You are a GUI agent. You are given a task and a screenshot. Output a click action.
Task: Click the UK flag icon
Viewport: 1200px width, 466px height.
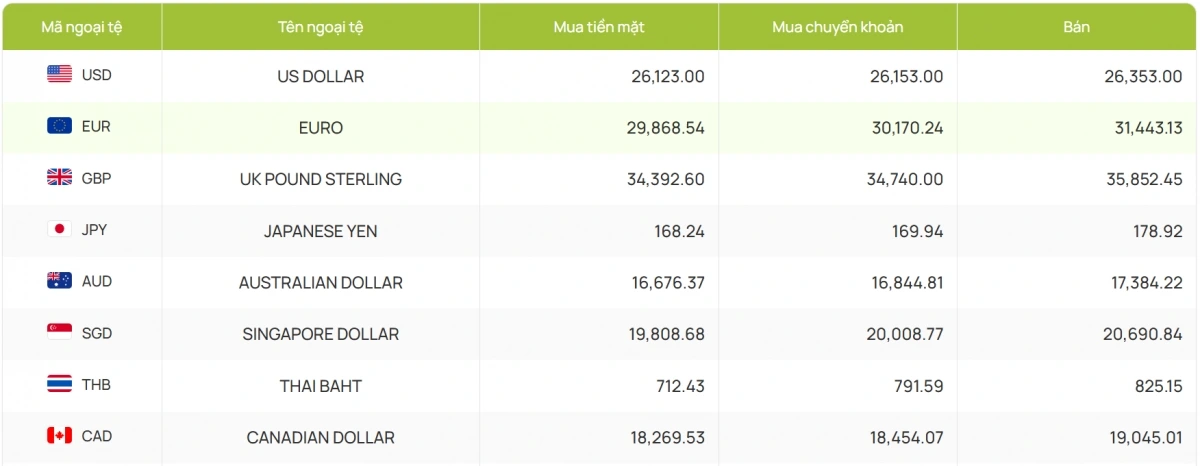(x=59, y=178)
